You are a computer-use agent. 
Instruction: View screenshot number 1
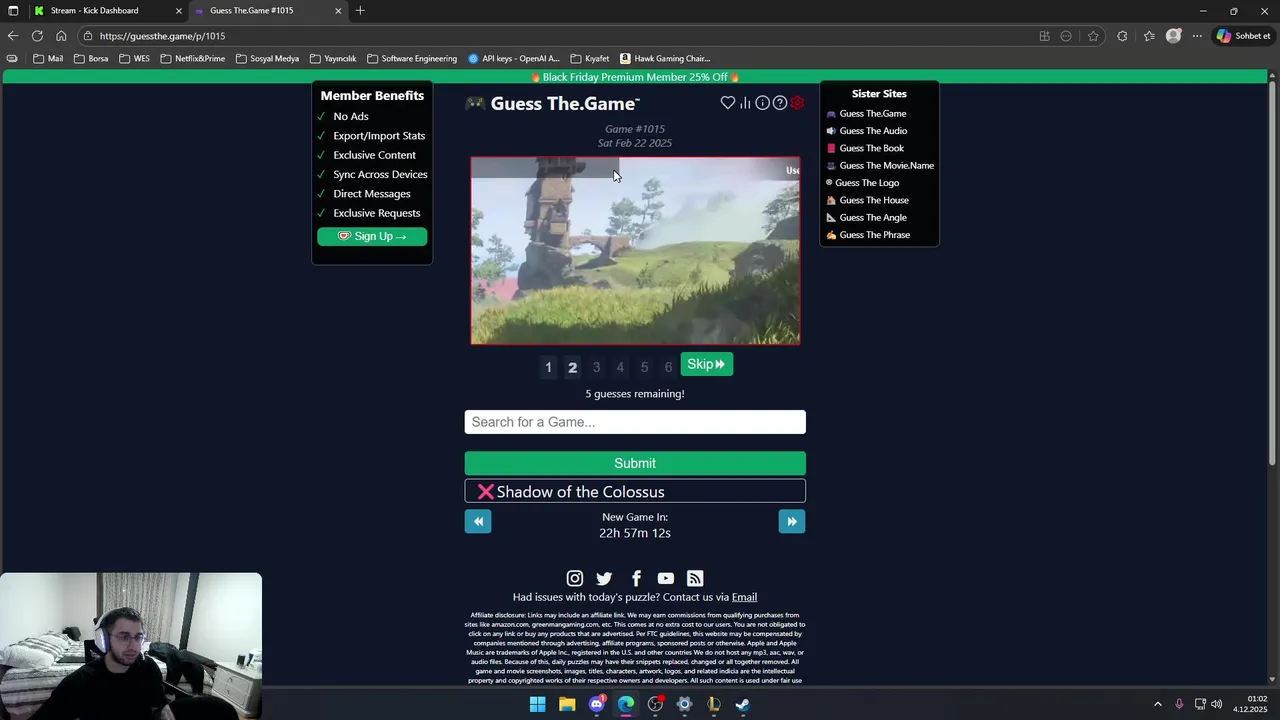[x=548, y=367]
